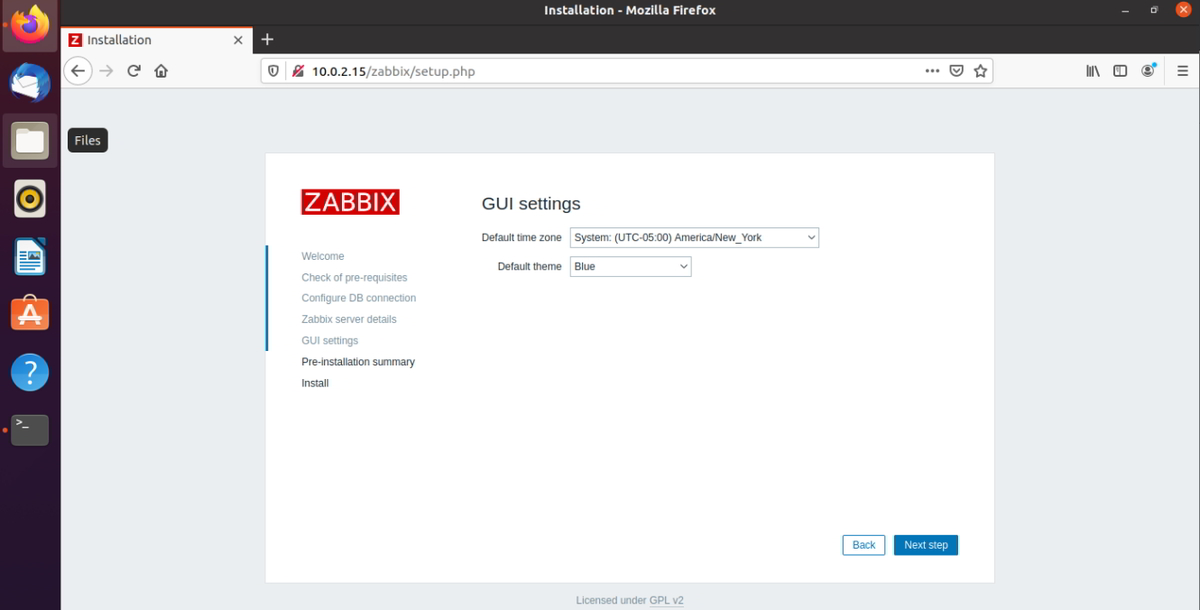
Task: Open the tracking protection shield icon
Action: pos(272,70)
